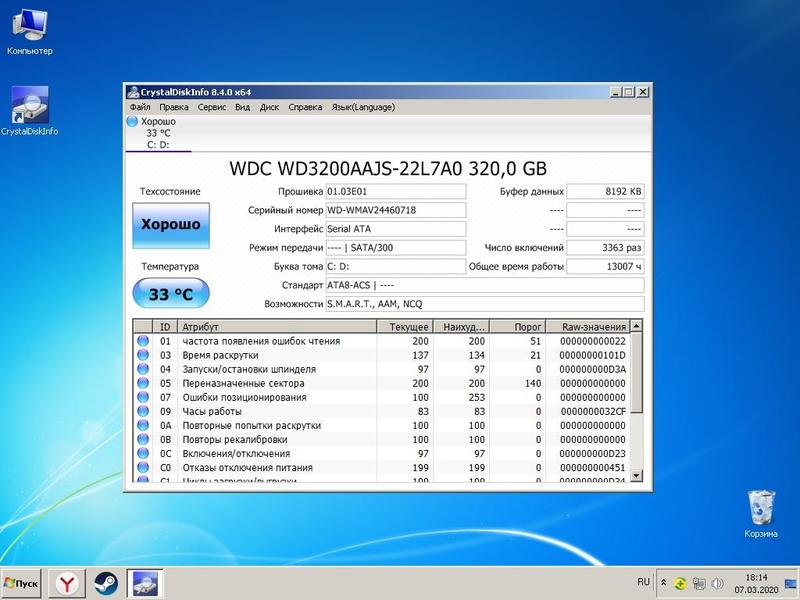Open the Компьютер desktop icon

[x=29, y=25]
